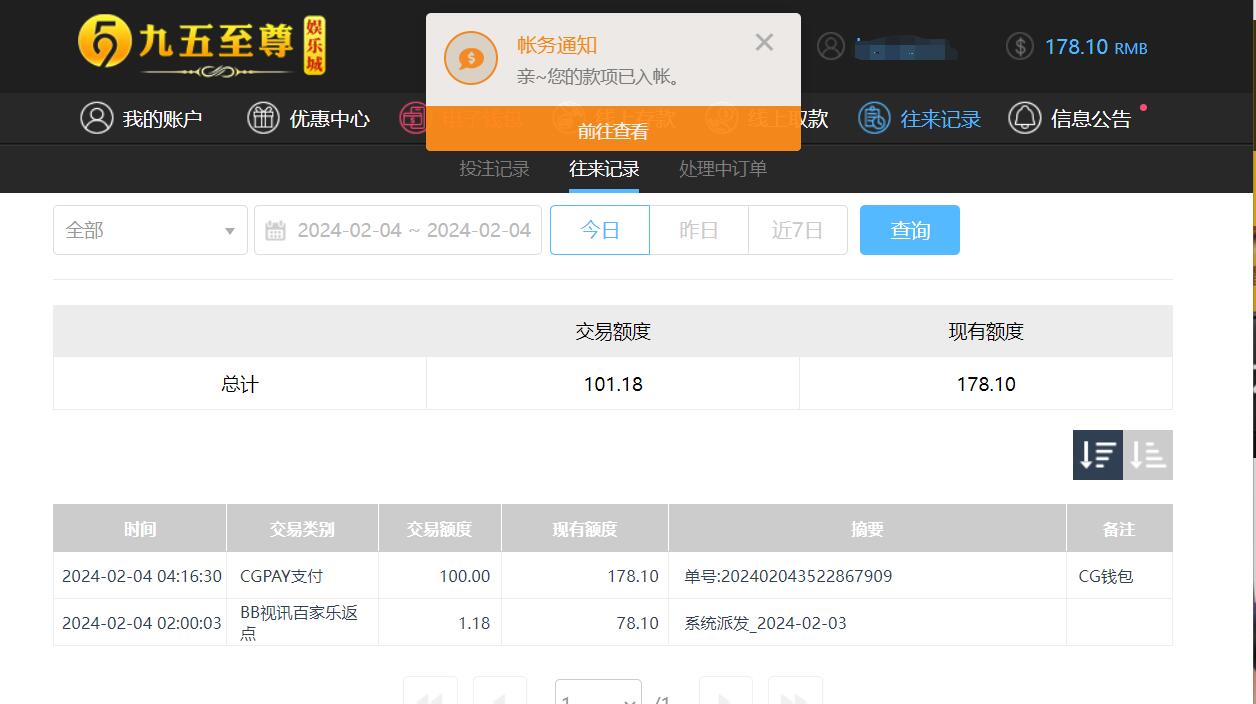Dismiss the 帐务通知 notification popup
Screen dimensions: 1256x704
[x=764, y=42]
